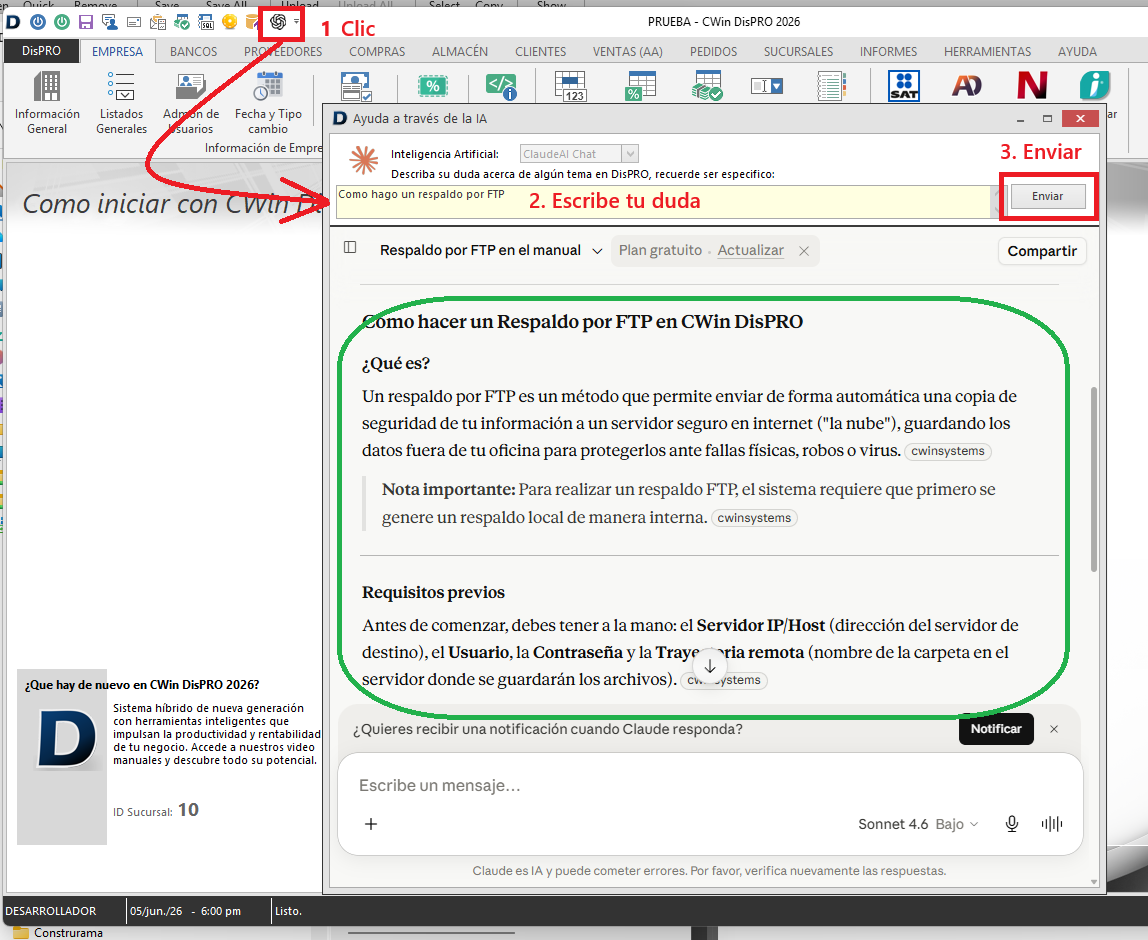Open the PEDIDOS ribbon tab
This screenshot has width=1148, height=940.
click(x=713, y=51)
